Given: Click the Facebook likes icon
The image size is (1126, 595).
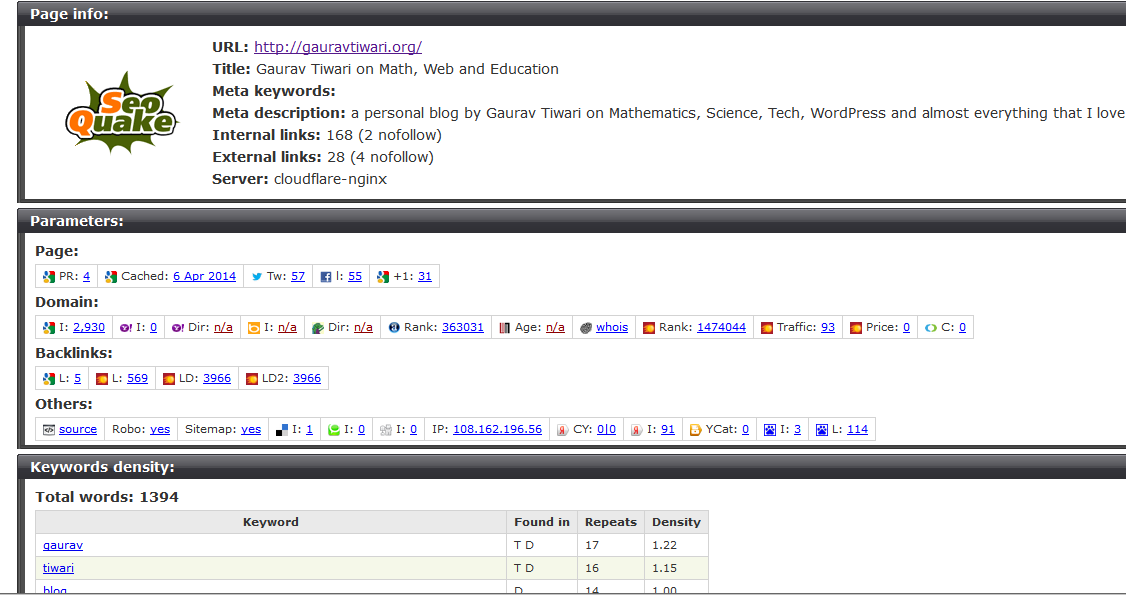Looking at the screenshot, I should click(x=327, y=276).
